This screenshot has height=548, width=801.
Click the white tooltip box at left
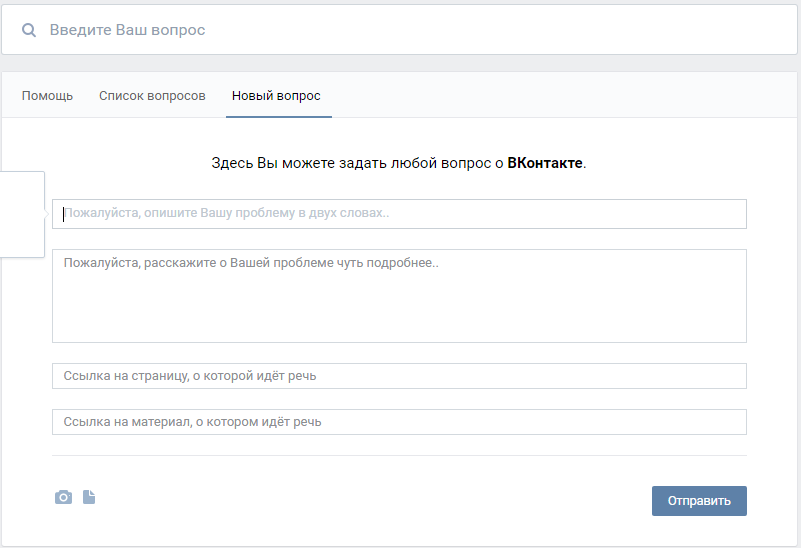click(x=22, y=213)
